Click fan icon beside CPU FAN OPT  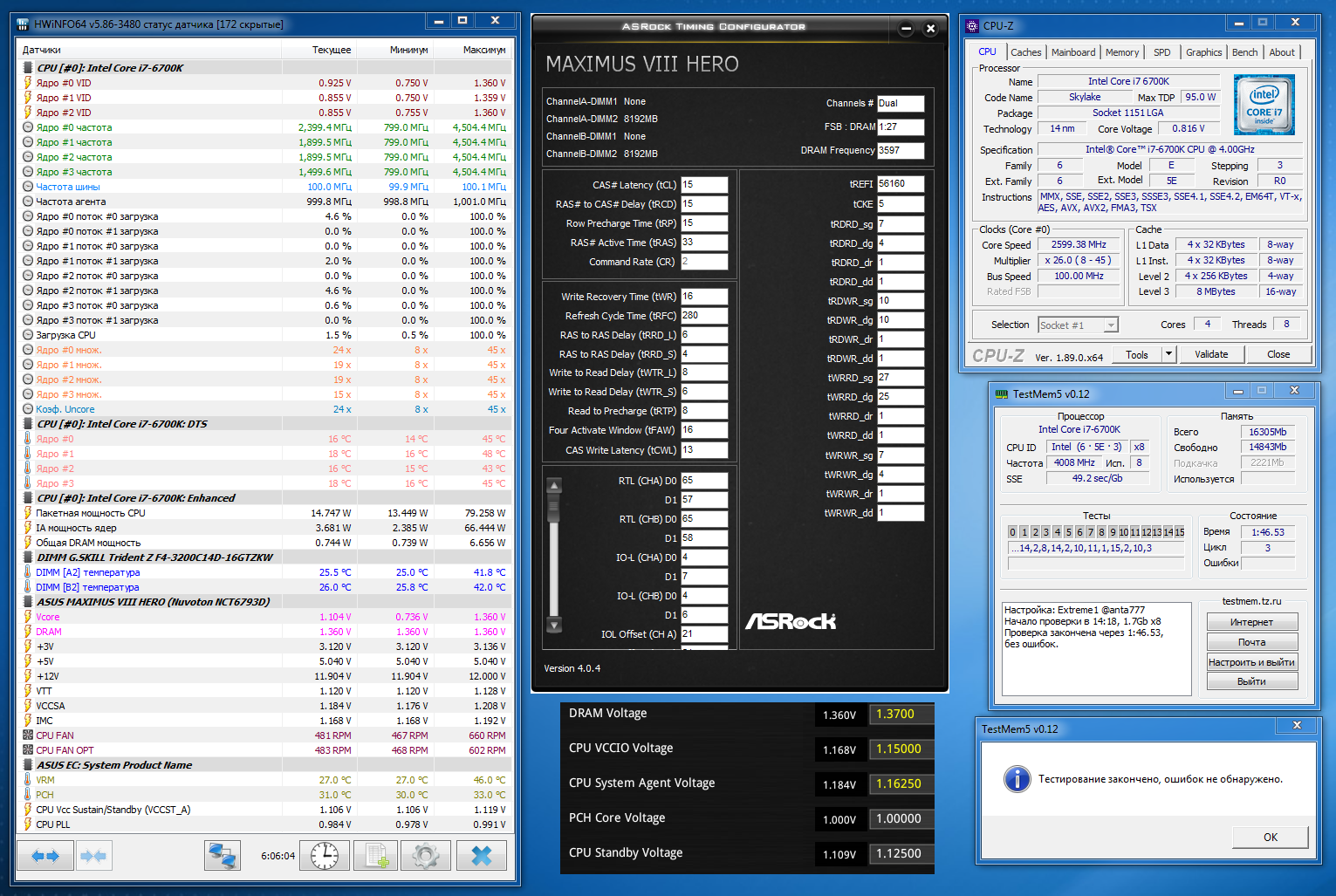click(x=28, y=750)
